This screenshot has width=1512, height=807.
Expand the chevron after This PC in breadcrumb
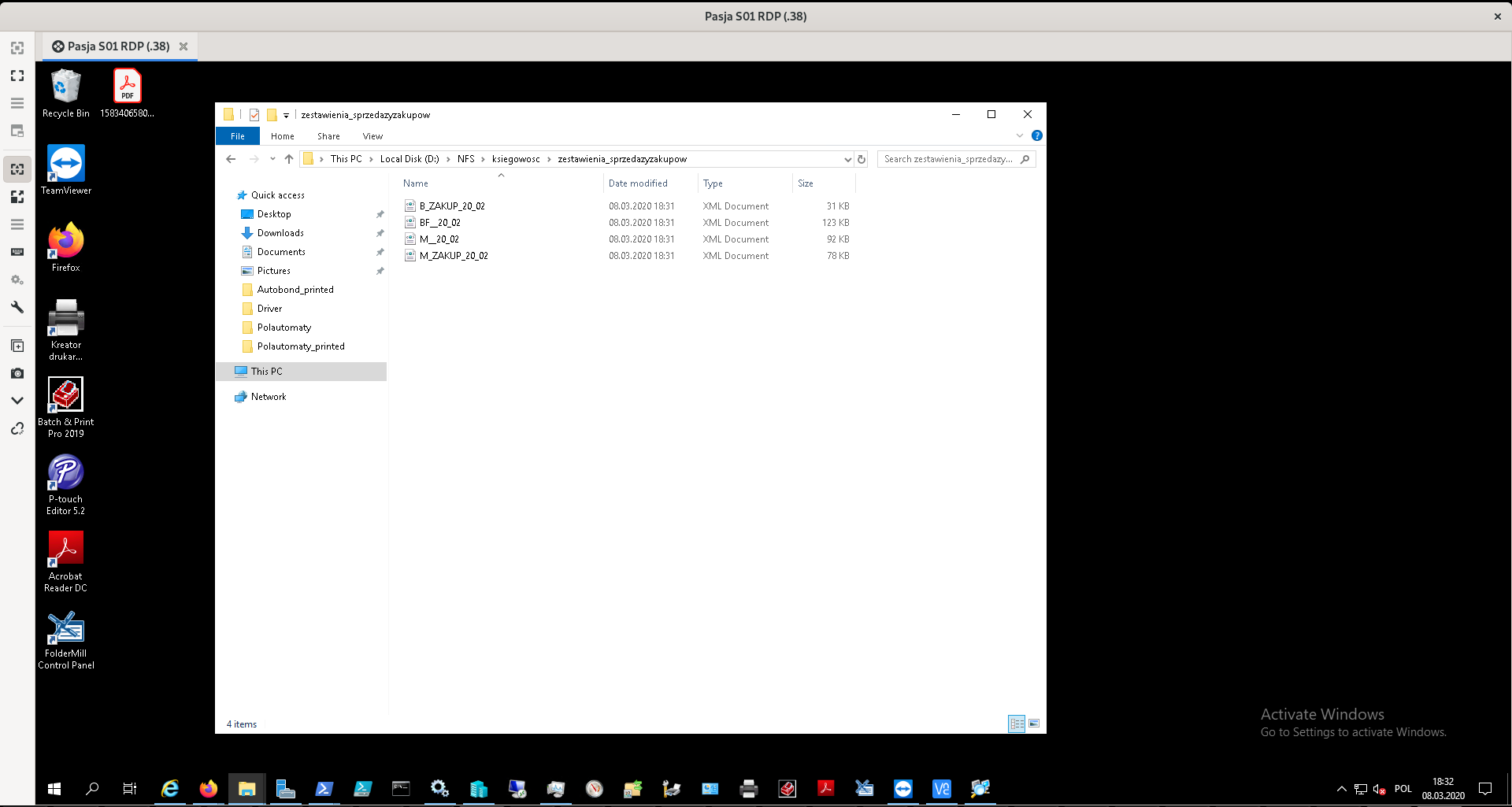coord(371,159)
